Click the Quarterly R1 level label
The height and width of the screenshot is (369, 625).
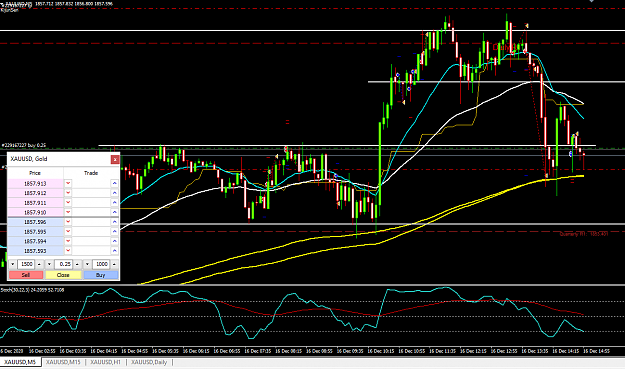[584, 234]
